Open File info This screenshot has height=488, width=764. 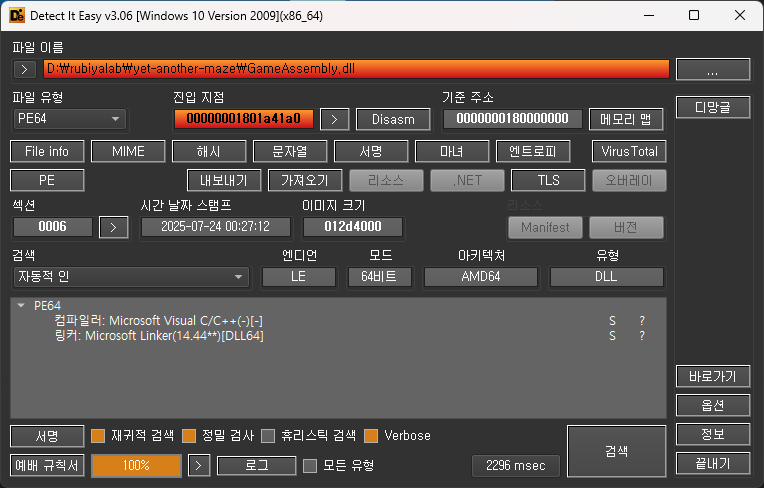click(x=47, y=151)
